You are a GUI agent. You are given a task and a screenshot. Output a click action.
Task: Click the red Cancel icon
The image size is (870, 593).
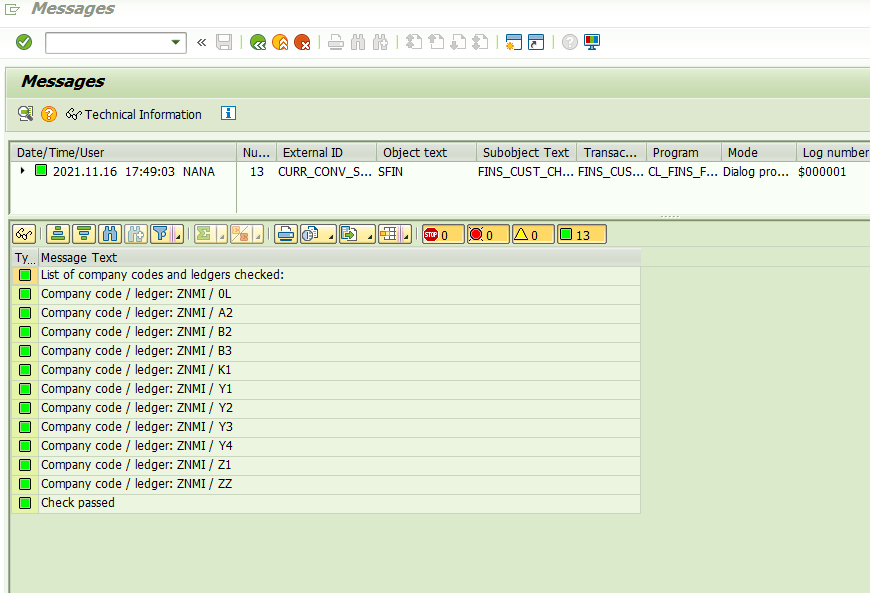click(302, 42)
